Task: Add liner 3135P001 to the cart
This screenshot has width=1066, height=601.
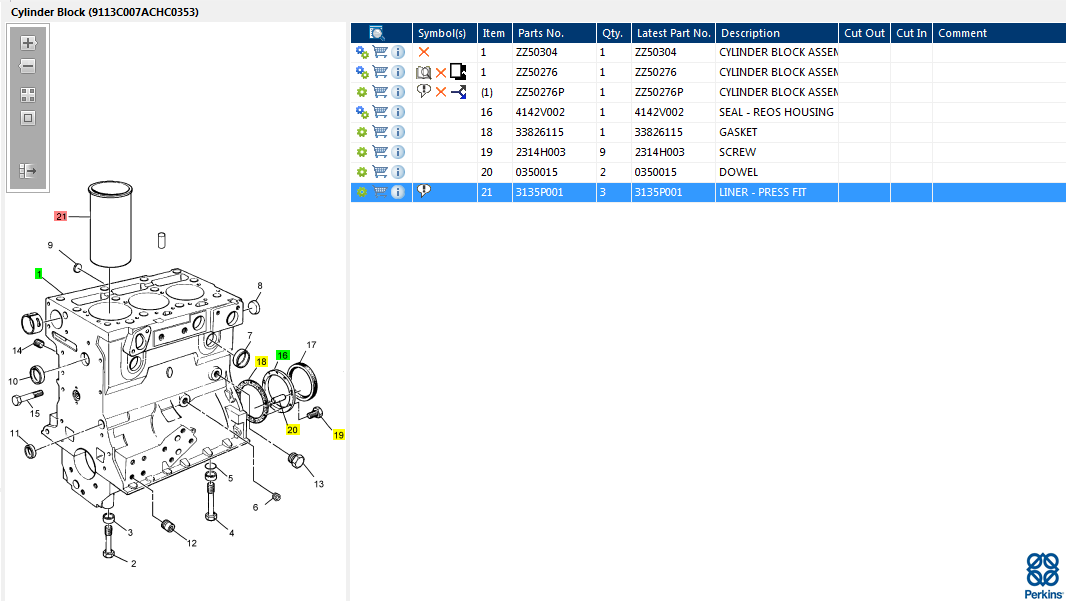Action: [x=380, y=192]
